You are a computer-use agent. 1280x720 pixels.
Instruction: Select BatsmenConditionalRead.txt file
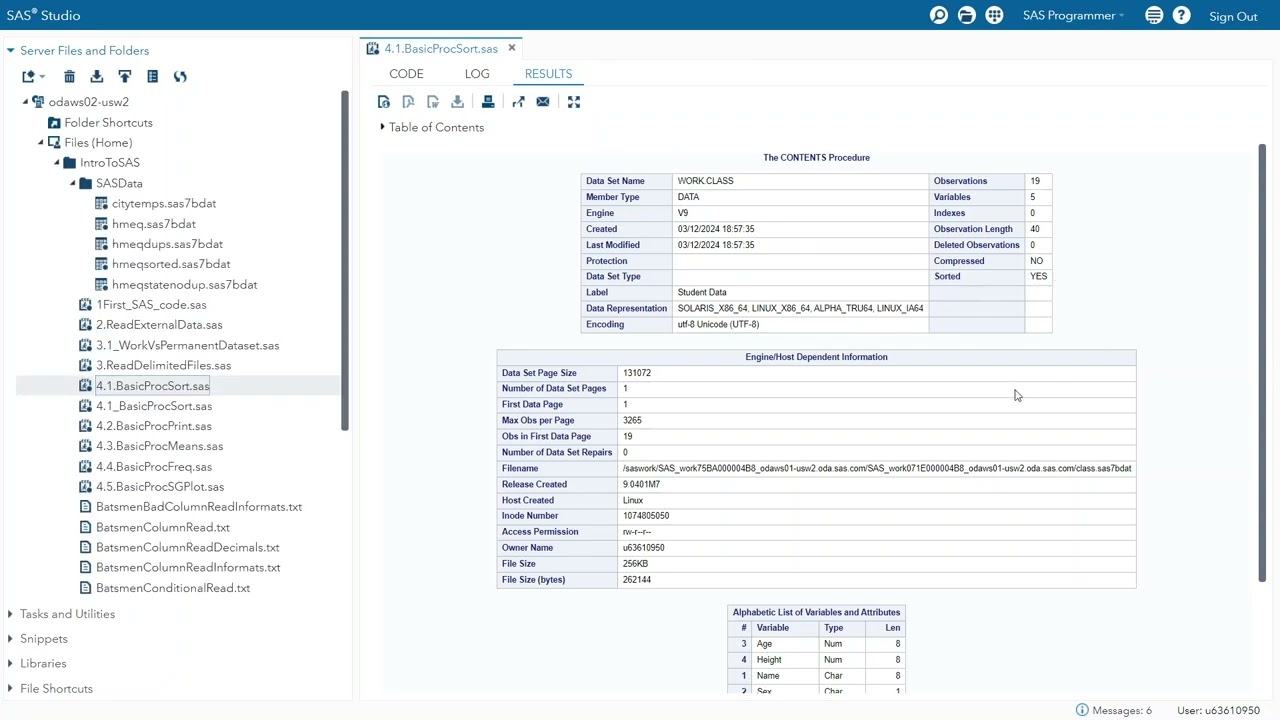[x=173, y=588]
